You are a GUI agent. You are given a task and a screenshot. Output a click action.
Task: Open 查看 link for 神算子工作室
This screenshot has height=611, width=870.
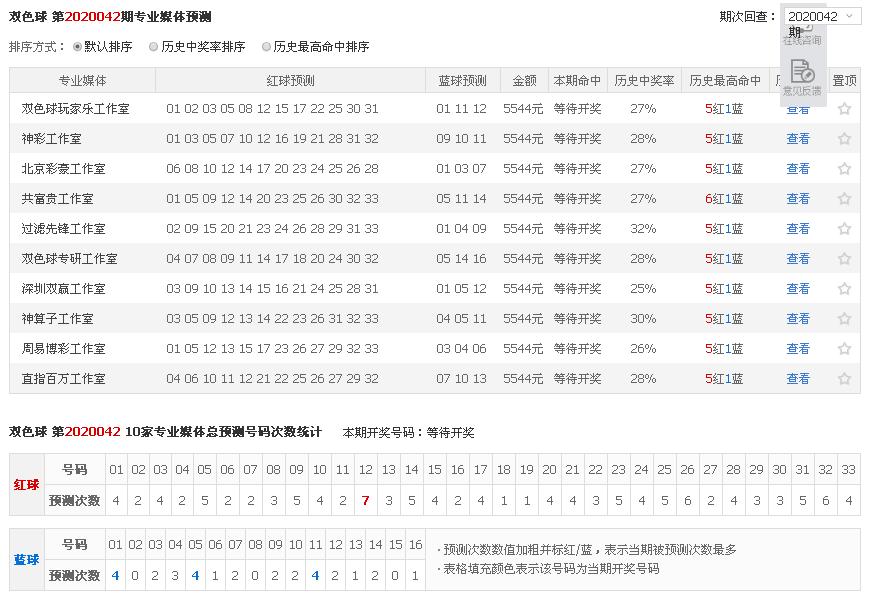pyautogui.click(x=798, y=319)
